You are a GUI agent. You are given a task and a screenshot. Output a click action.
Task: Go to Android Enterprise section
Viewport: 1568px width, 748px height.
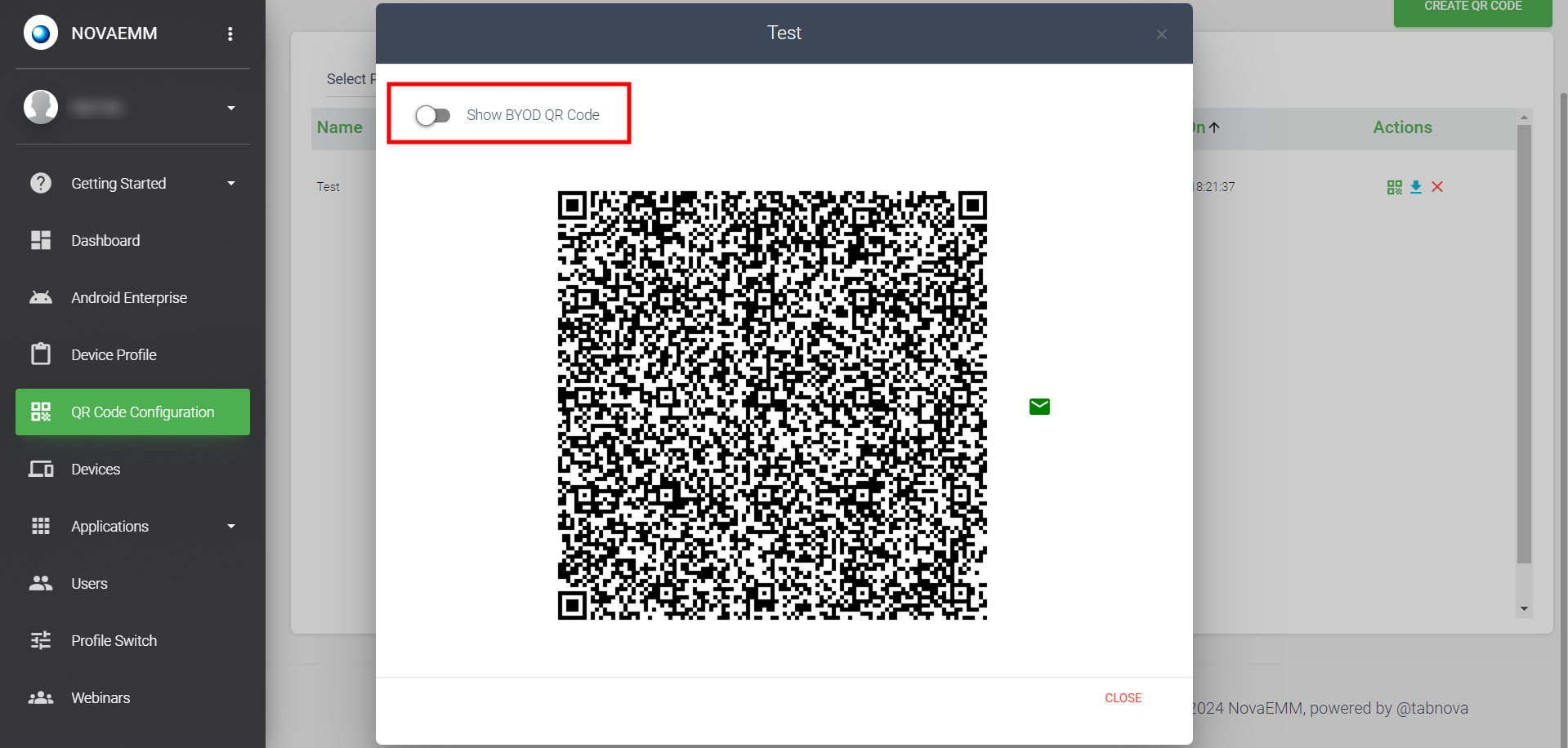(x=128, y=298)
